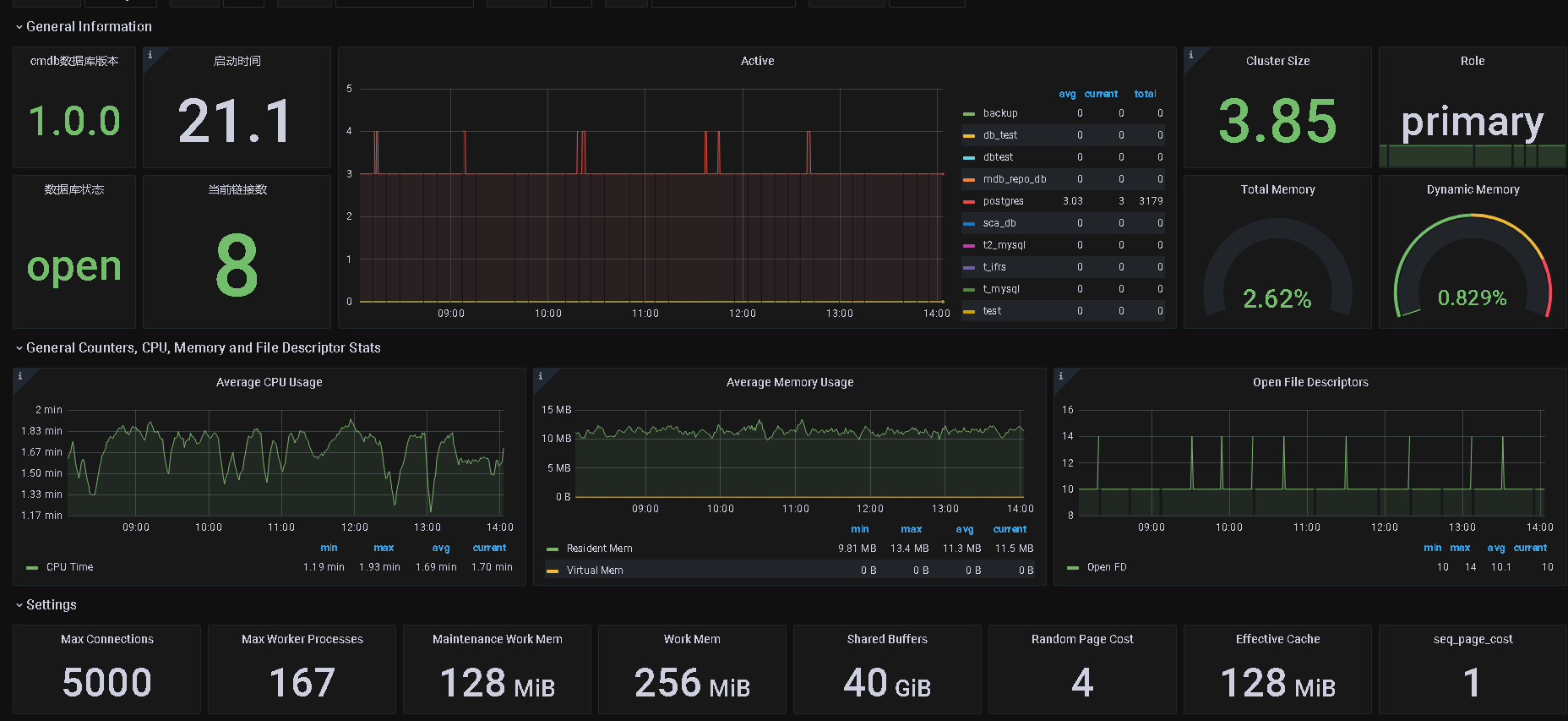Click the 当前链接数 value 8
This screenshot has width=1568, height=721.
tap(237, 265)
